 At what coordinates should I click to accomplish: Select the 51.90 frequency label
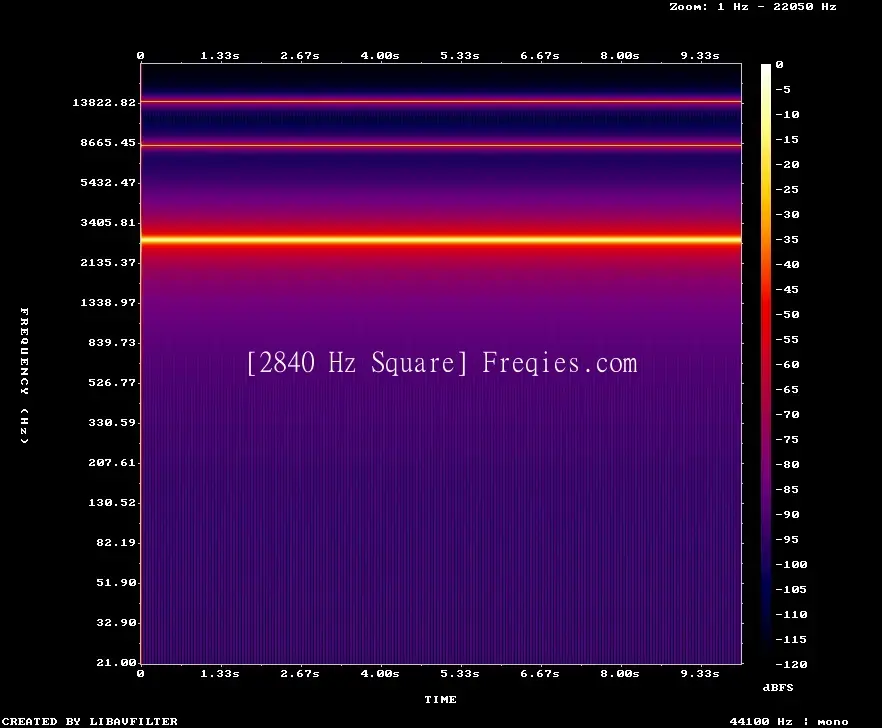click(x=116, y=582)
